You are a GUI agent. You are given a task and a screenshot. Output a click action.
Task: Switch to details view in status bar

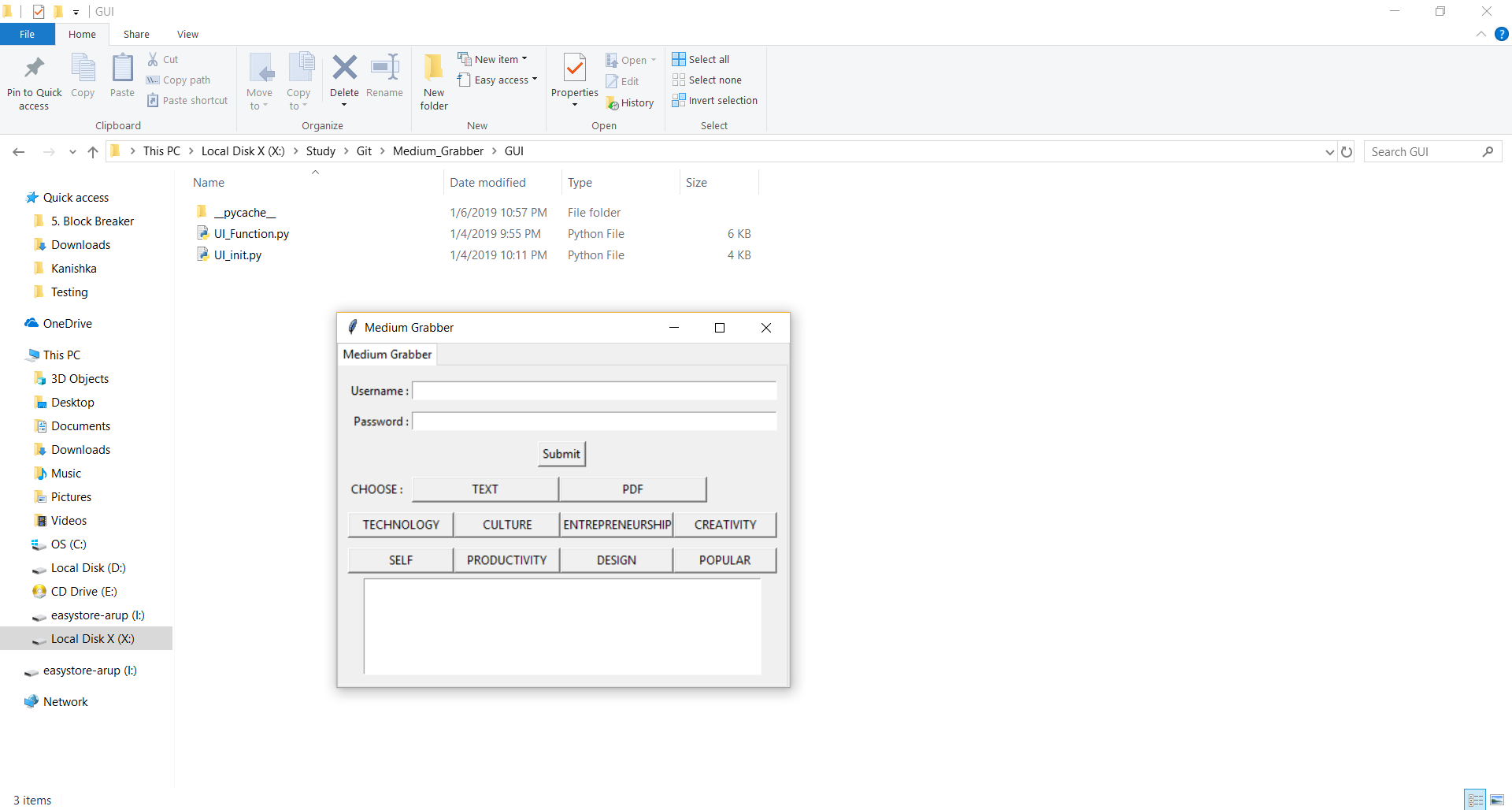1476,800
